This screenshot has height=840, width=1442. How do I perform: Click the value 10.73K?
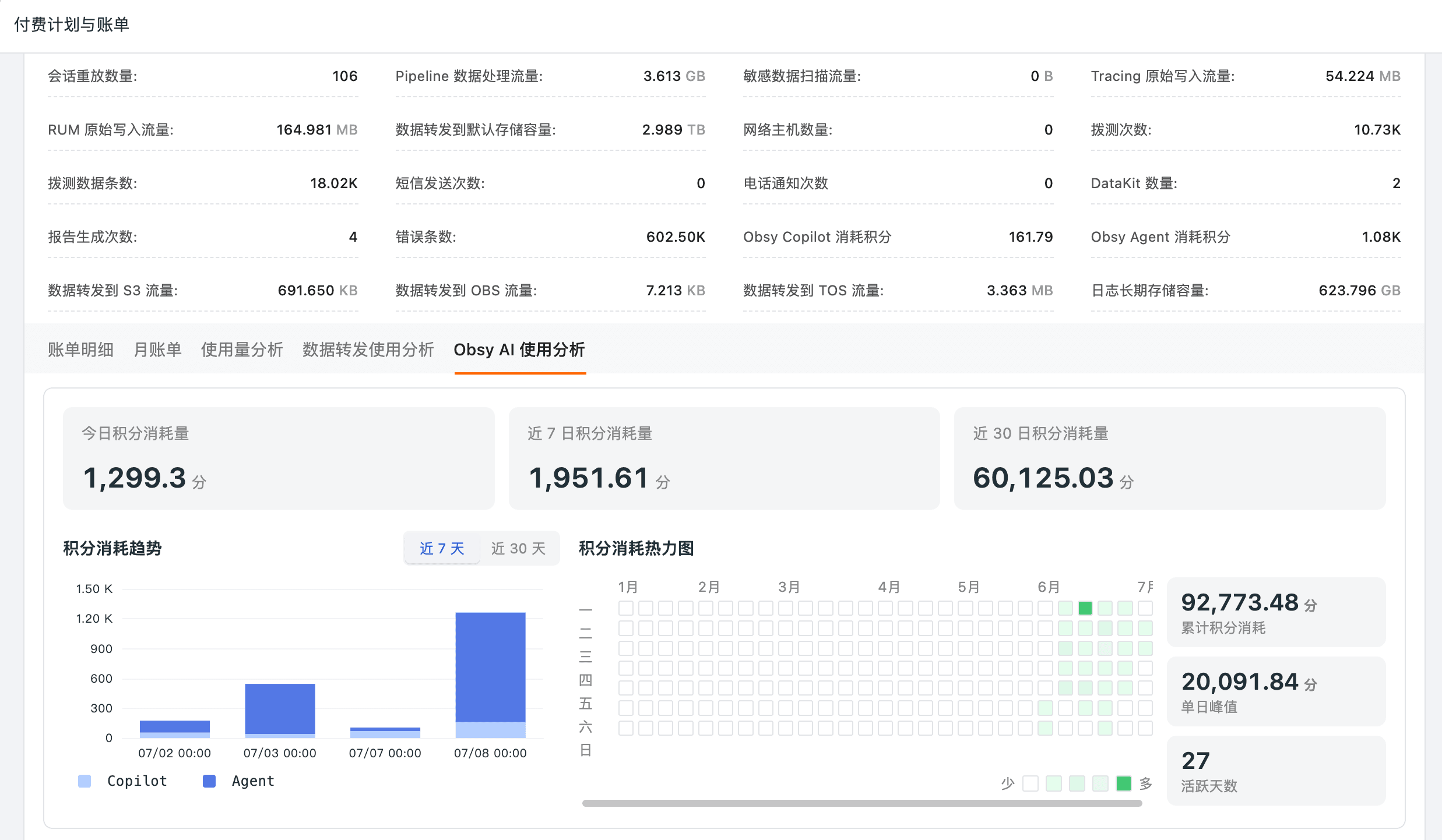(x=1377, y=130)
